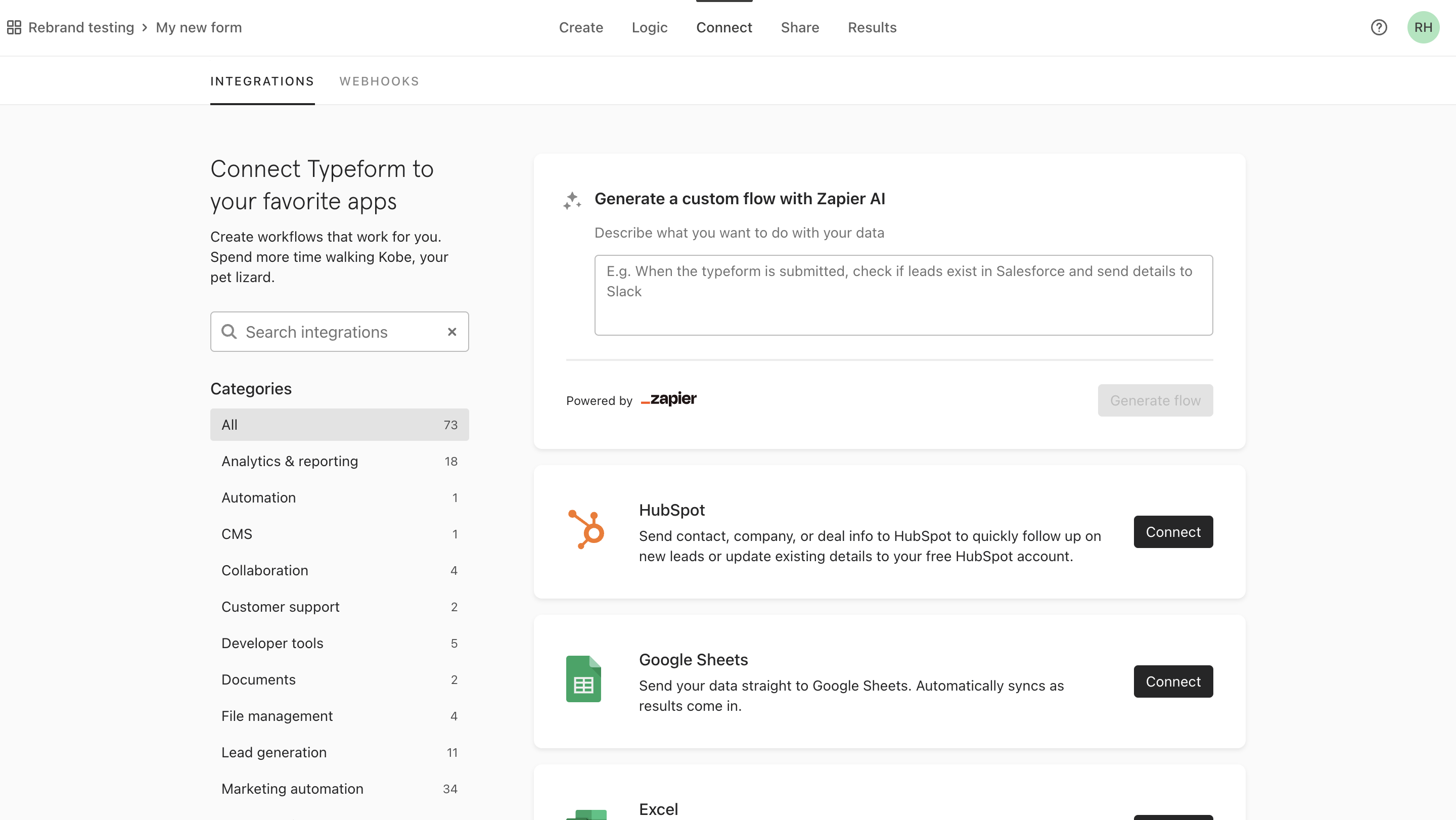Filter by Analytics & reporting
Screen dimensions: 1456x820
[x=340, y=461]
